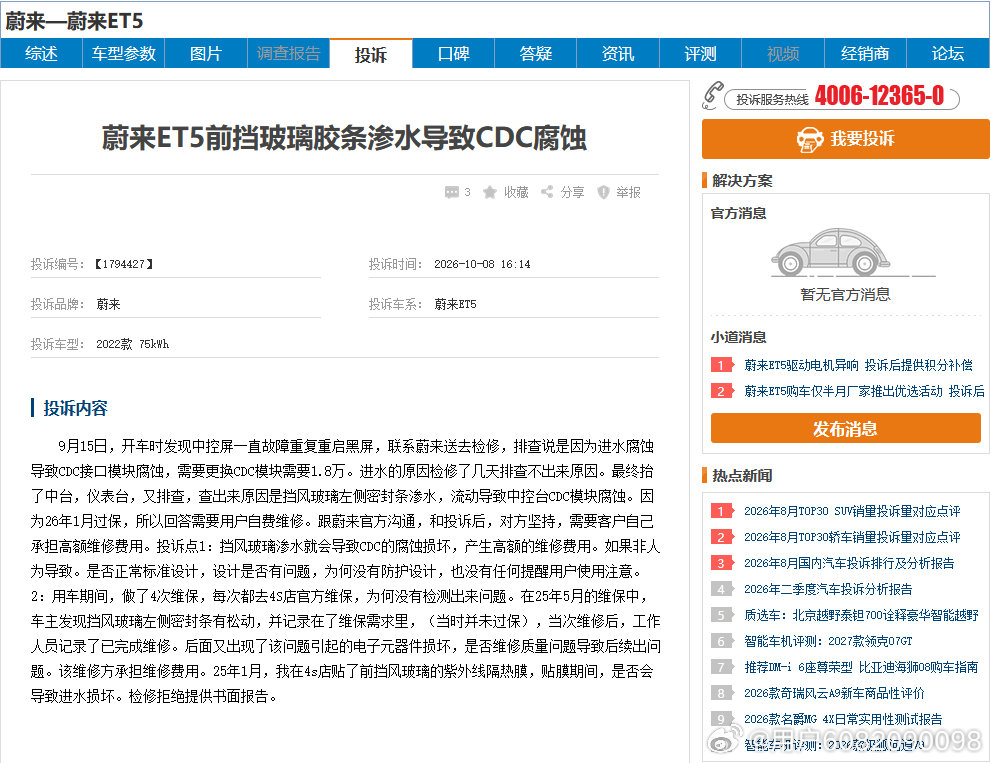Select the 调查报告 tab
The height and width of the screenshot is (763, 991).
point(288,54)
